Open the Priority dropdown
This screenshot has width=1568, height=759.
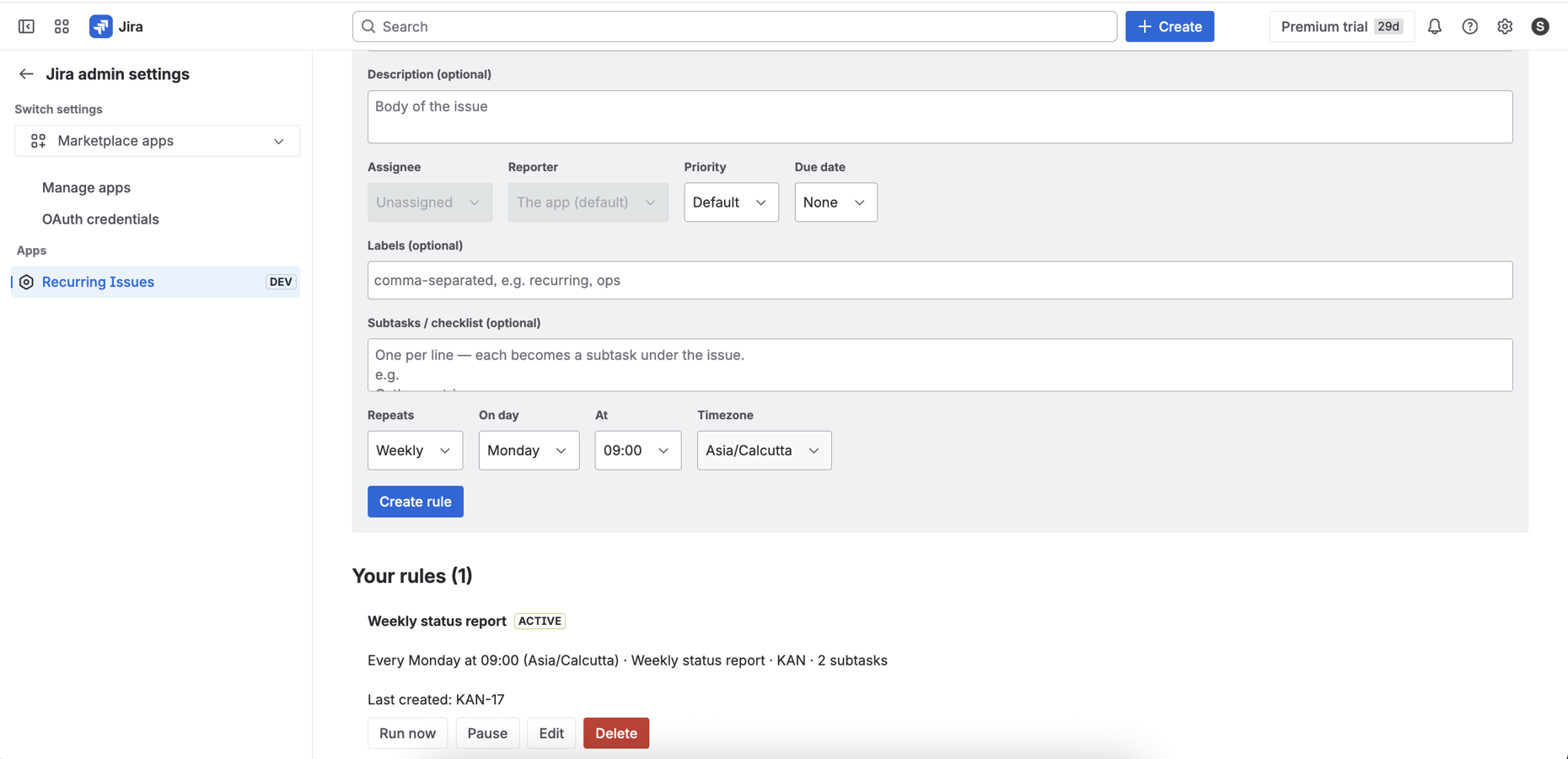coord(731,202)
